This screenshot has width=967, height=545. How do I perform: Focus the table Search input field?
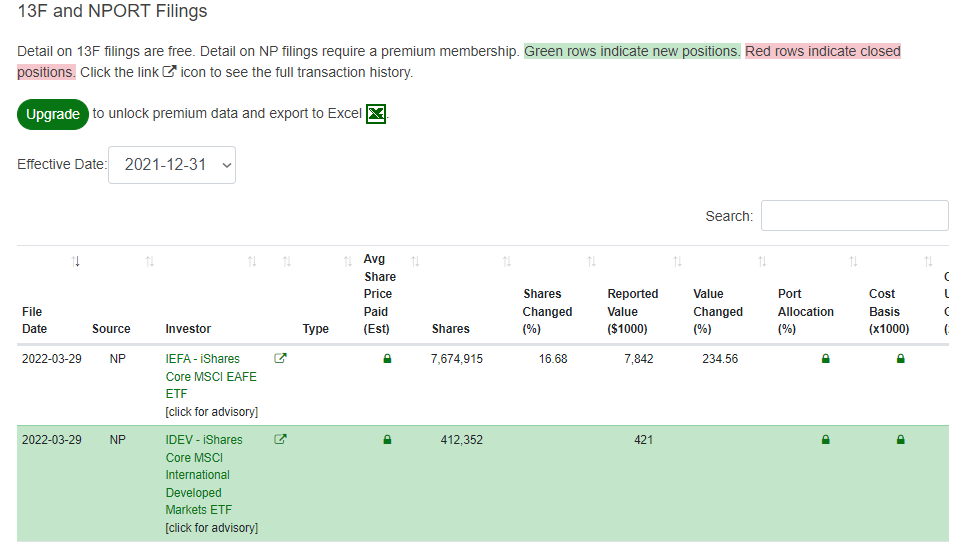pyautogui.click(x=854, y=216)
